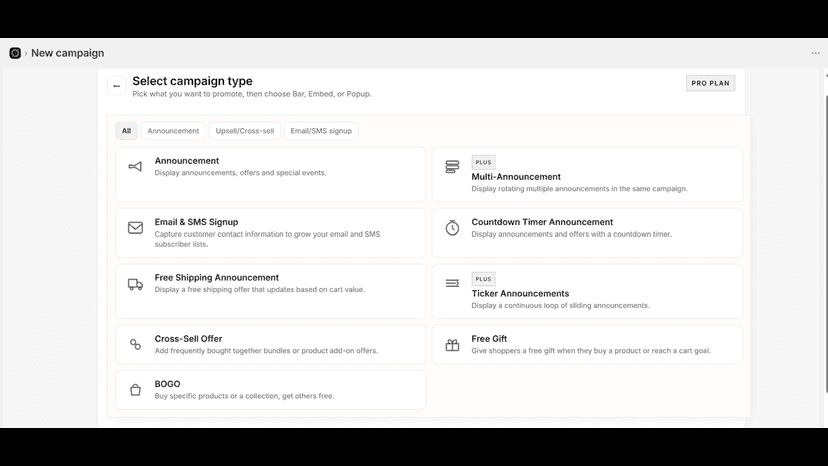Image resolution: width=828 pixels, height=466 pixels.
Task: Choose the BOGO campaign title
Action: point(167,384)
